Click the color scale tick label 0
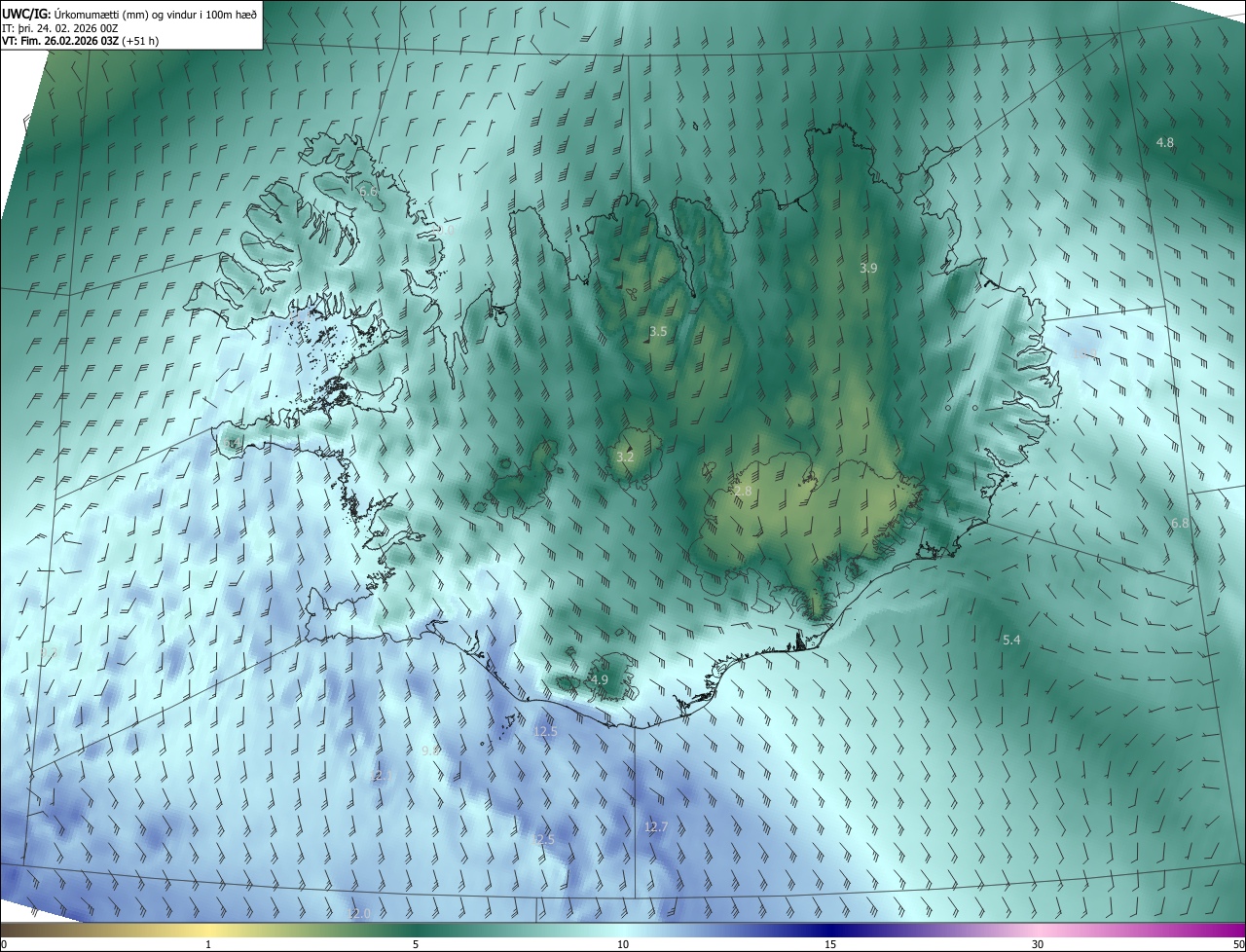This screenshot has width=1246, height=952. pos(4,944)
